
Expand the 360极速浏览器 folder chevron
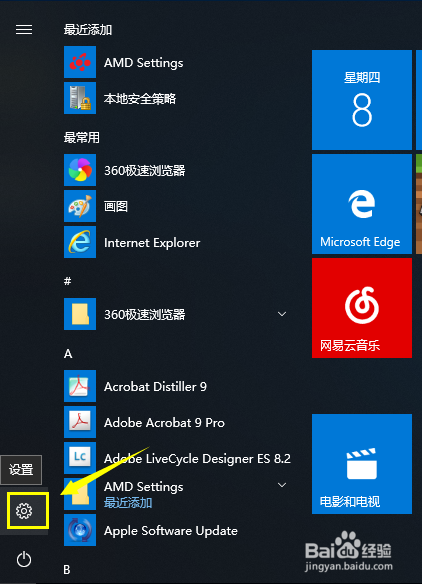pos(282,314)
